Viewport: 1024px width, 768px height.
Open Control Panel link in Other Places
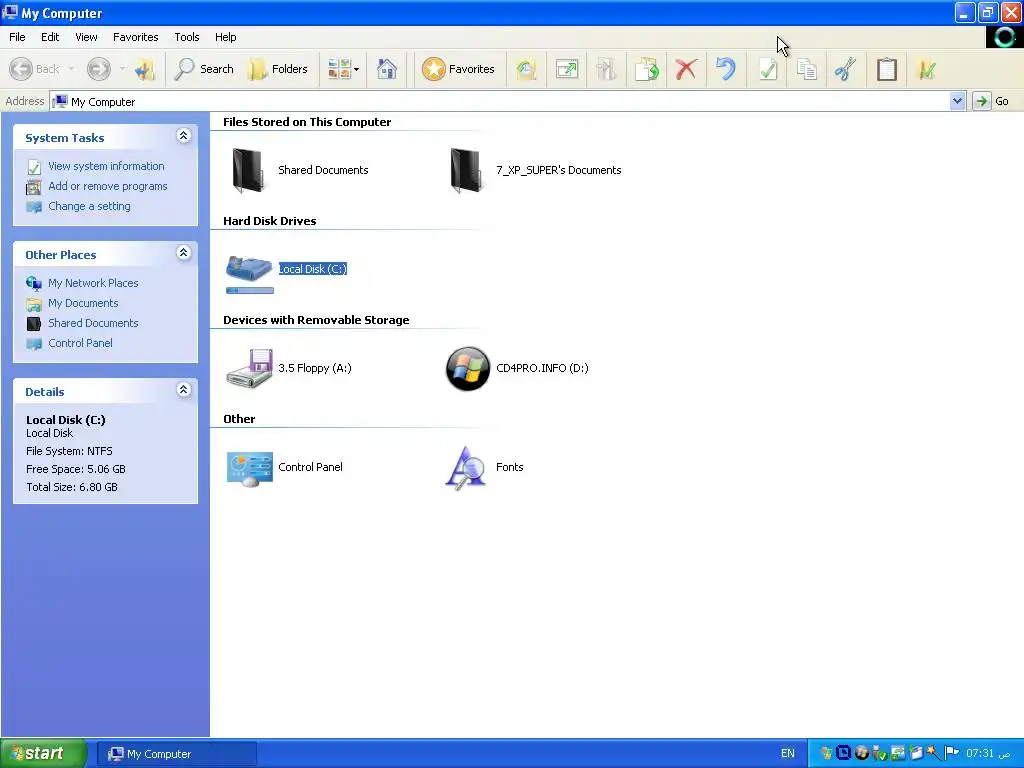80,343
